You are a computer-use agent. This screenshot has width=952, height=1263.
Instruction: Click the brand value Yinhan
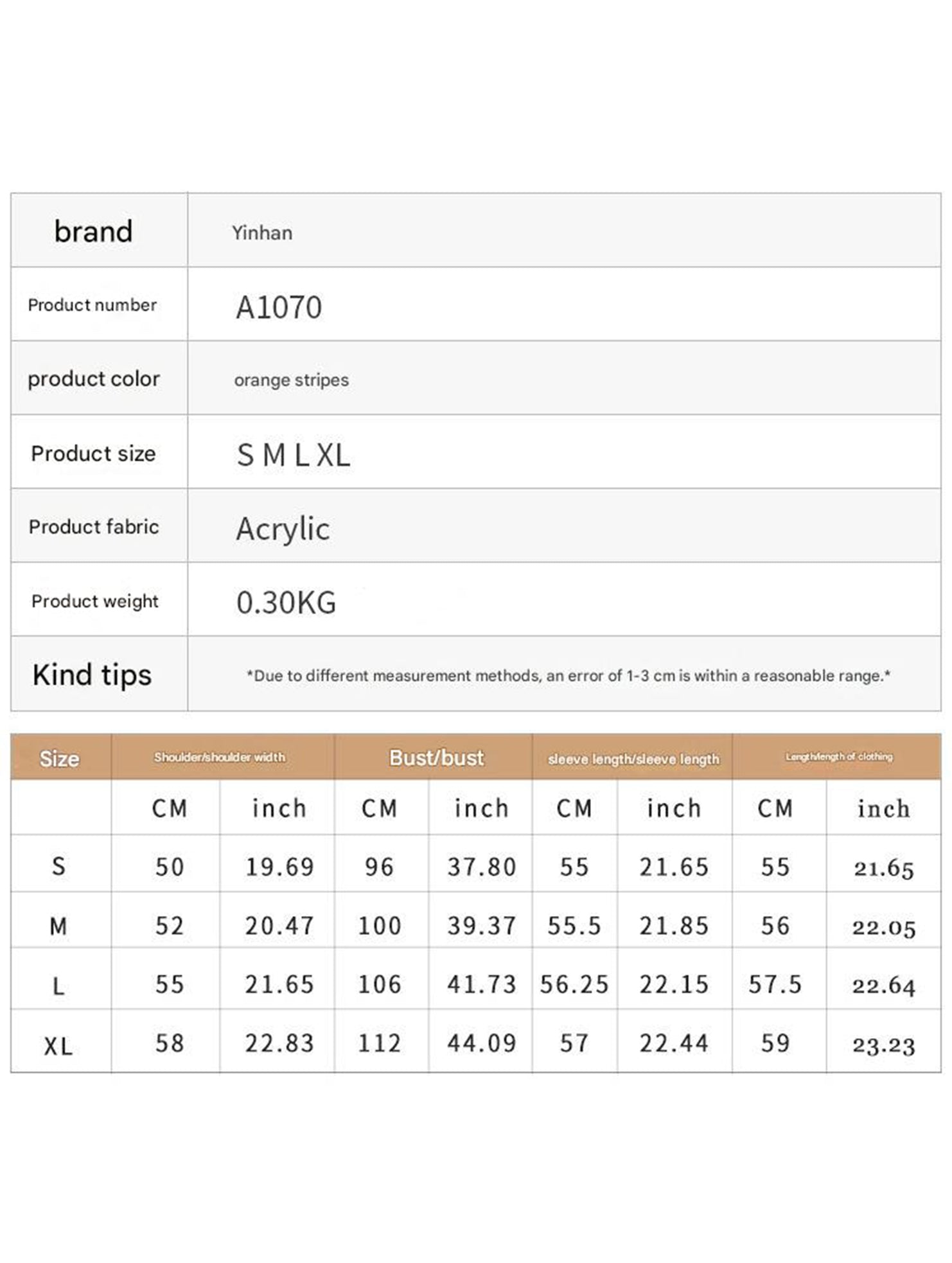tap(262, 233)
